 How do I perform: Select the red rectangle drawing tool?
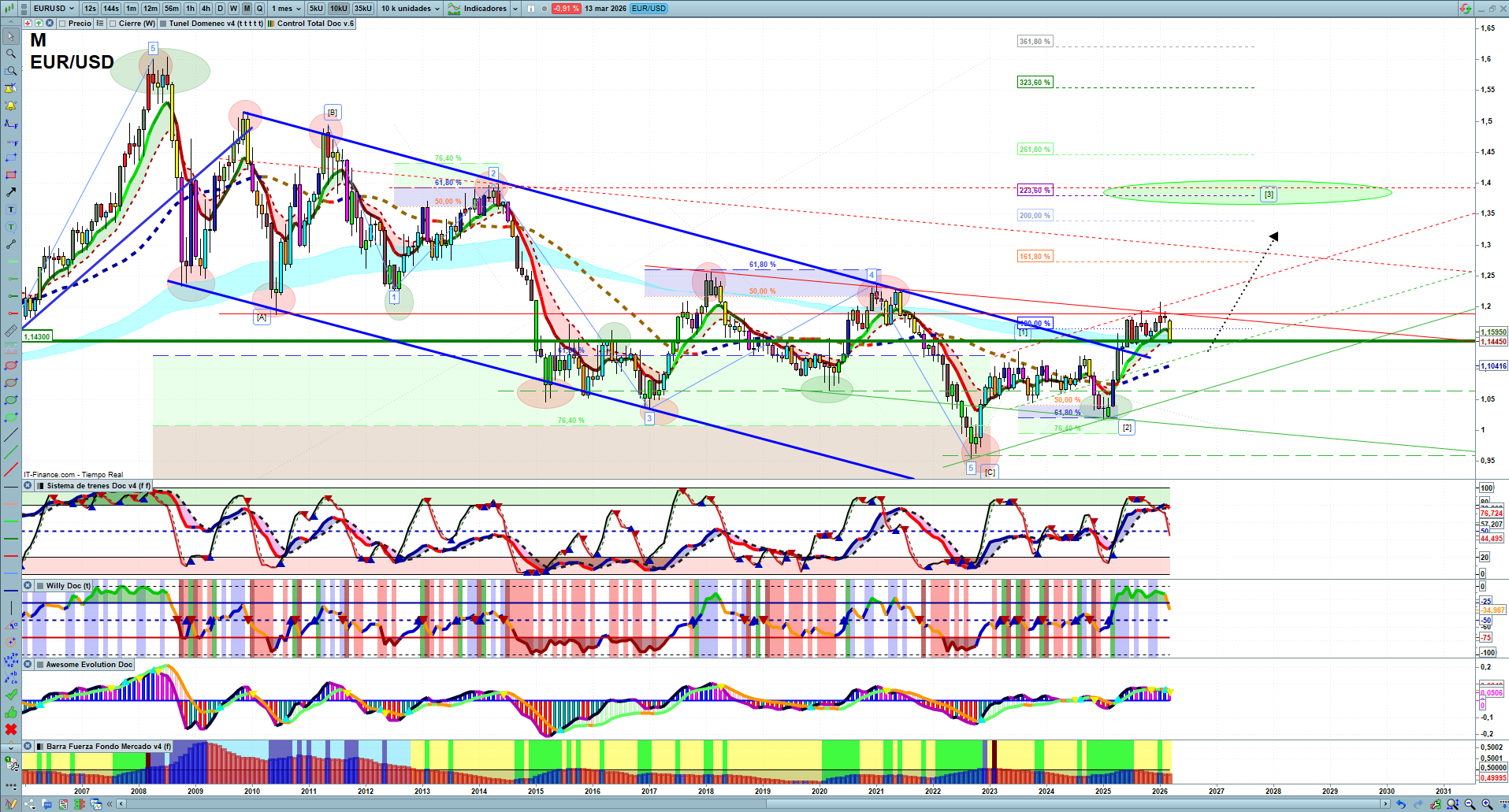[11, 175]
